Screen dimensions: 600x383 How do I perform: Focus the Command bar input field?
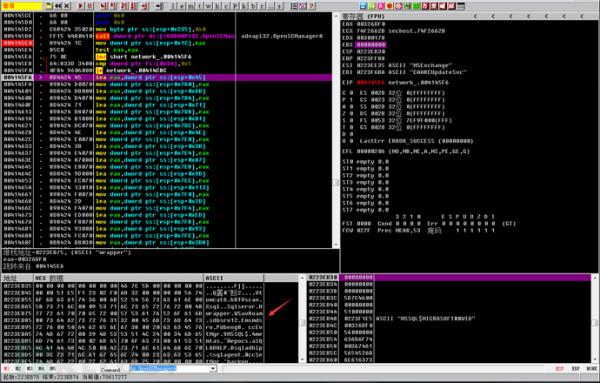170,368
